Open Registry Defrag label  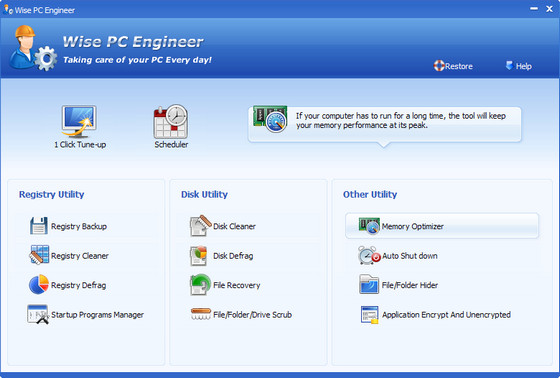tap(79, 285)
